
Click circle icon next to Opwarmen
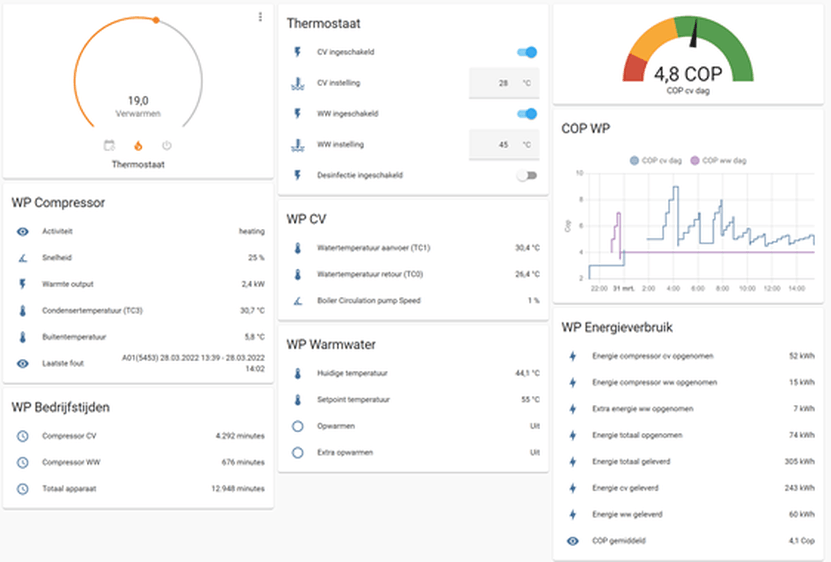click(x=298, y=426)
